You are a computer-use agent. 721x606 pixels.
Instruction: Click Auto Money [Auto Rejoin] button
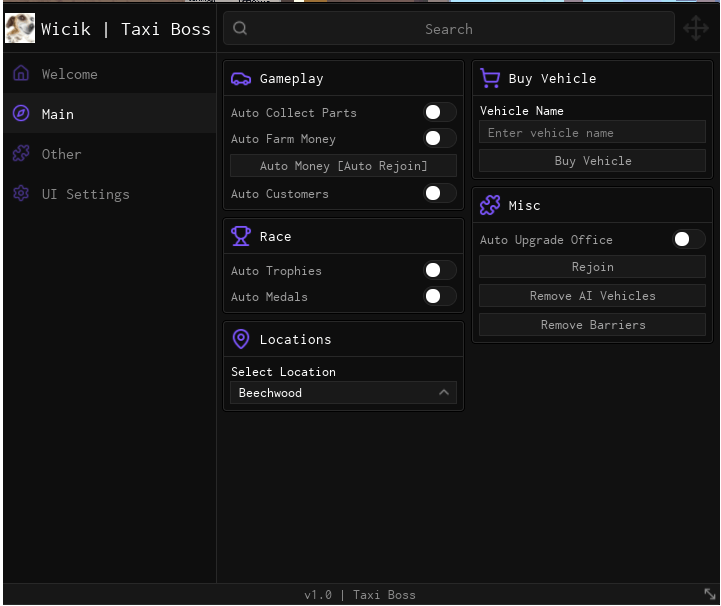(x=343, y=166)
